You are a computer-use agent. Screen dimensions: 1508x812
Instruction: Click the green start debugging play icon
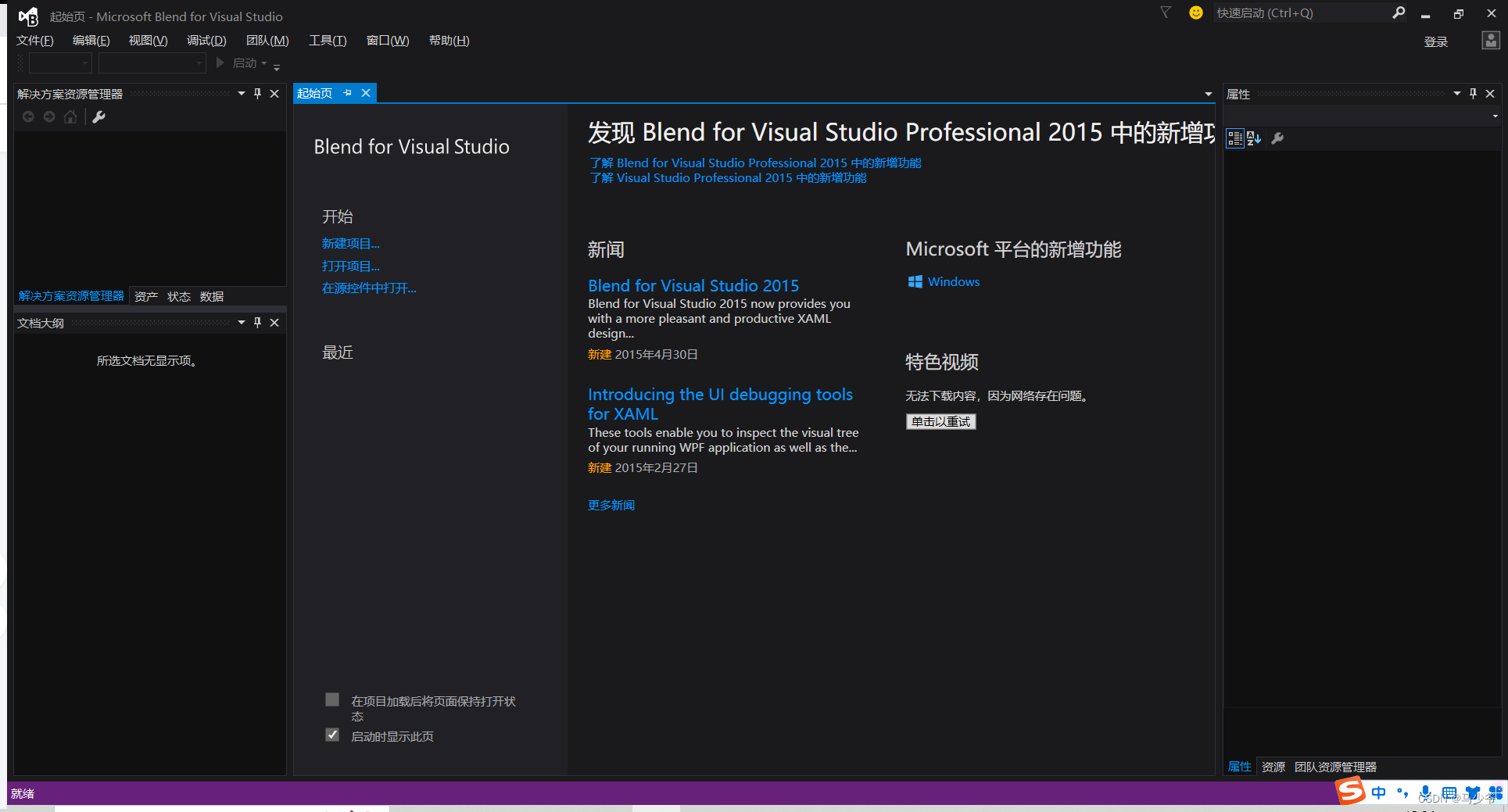tap(220, 63)
